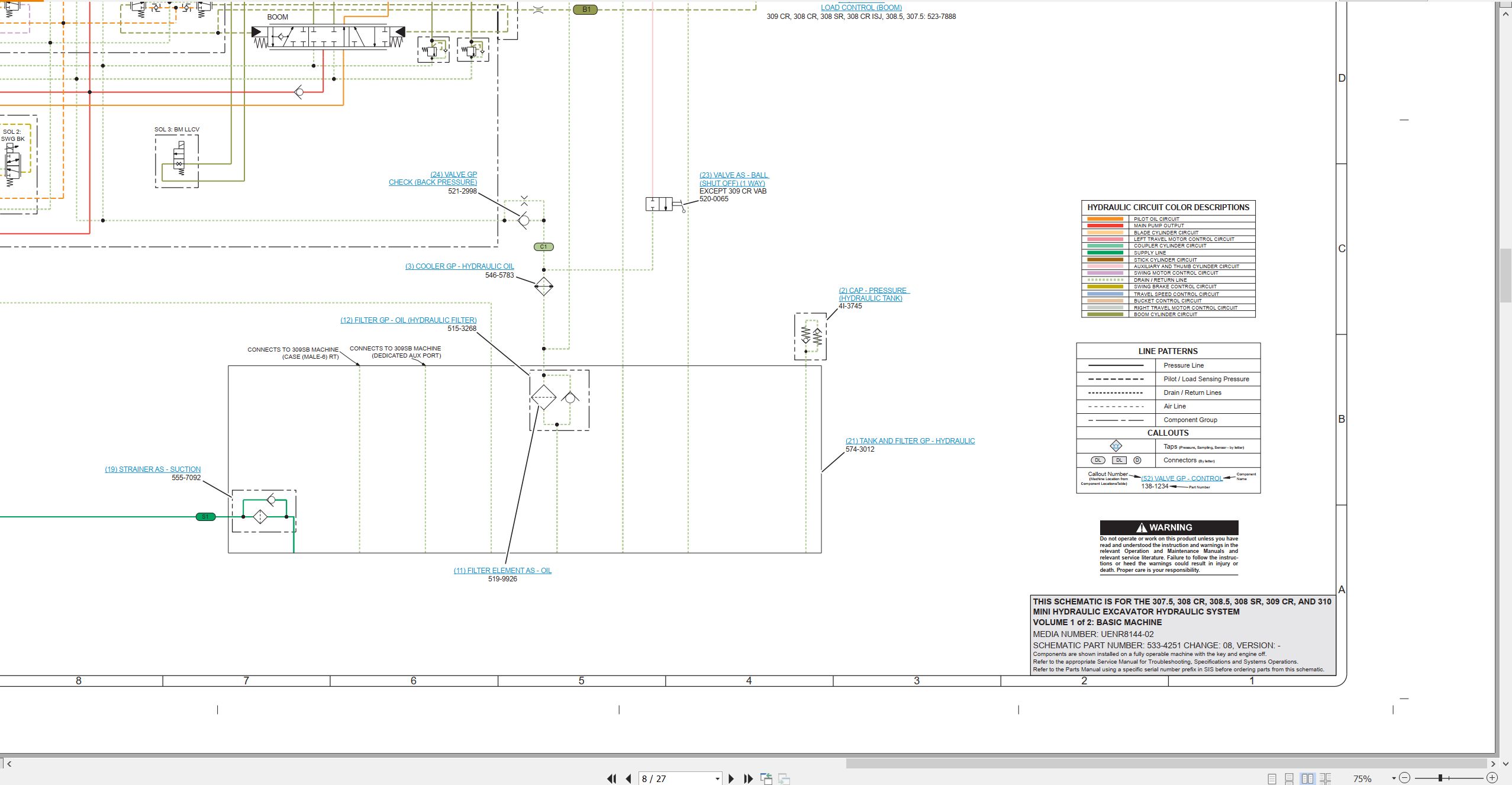This screenshot has width=1512, height=785.
Task: Go to the first page
Action: click(x=612, y=778)
